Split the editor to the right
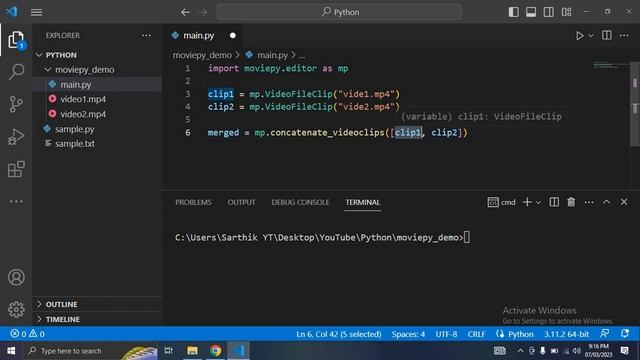Image resolution: width=640 pixels, height=360 pixels. (607, 36)
